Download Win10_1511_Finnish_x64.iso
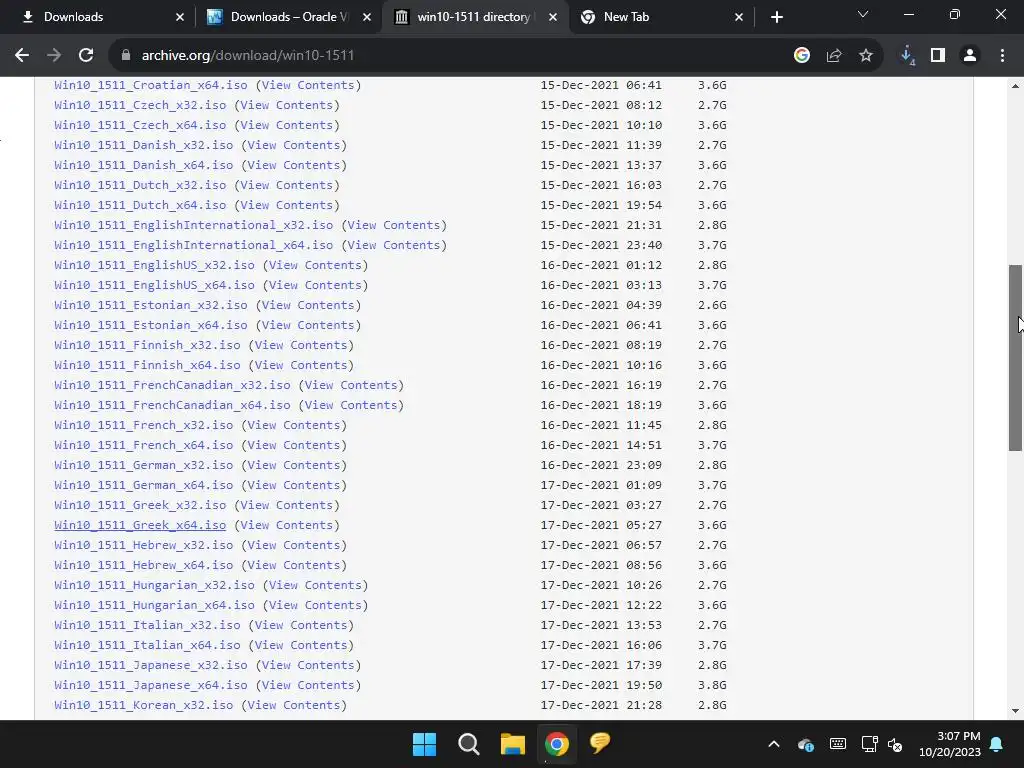Screen dimensions: 1024x768 147,365
